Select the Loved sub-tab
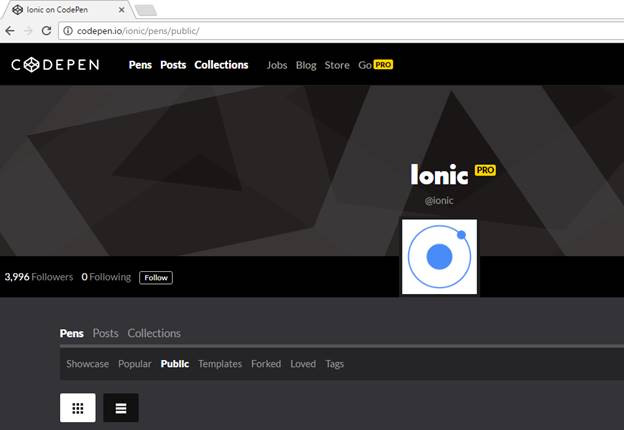 click(x=303, y=364)
